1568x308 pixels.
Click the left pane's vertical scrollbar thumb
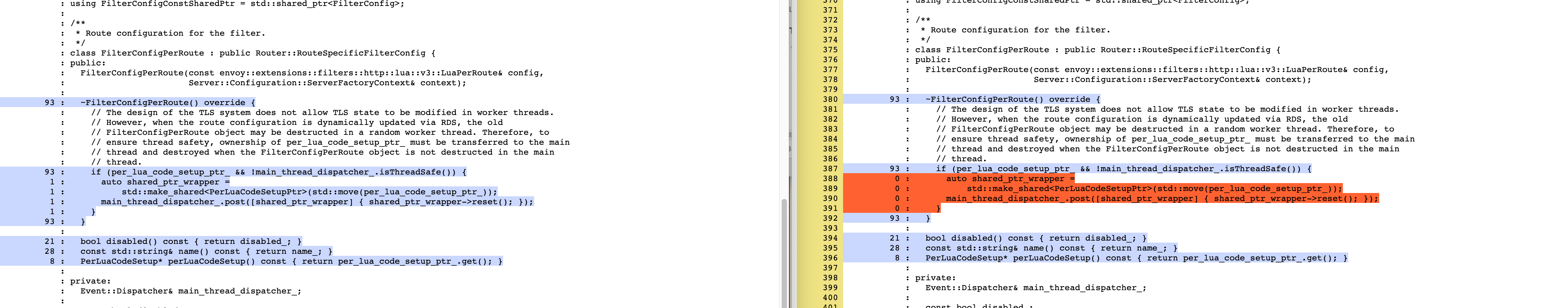tap(785, 253)
